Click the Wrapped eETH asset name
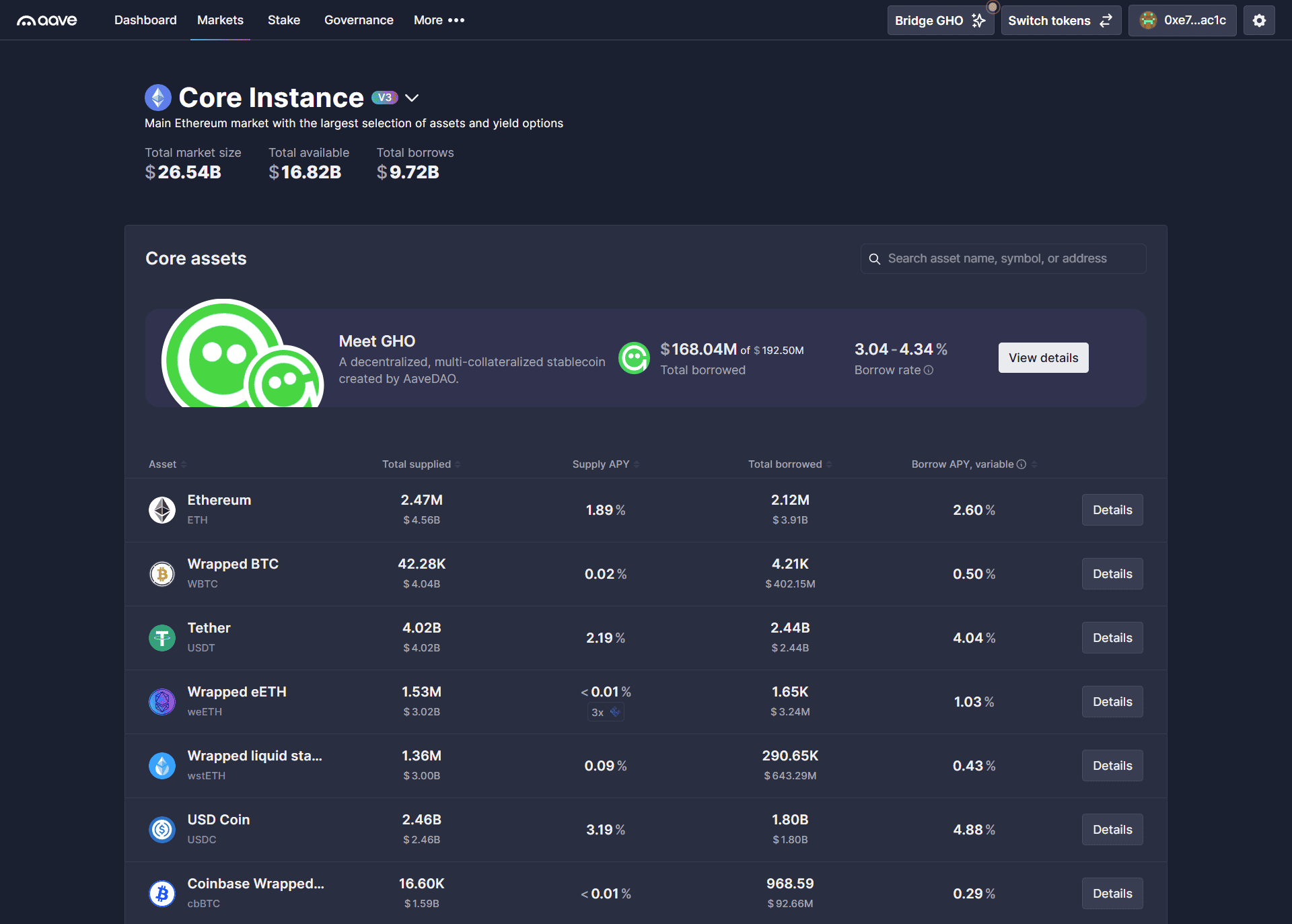This screenshot has width=1292, height=924. click(x=237, y=692)
